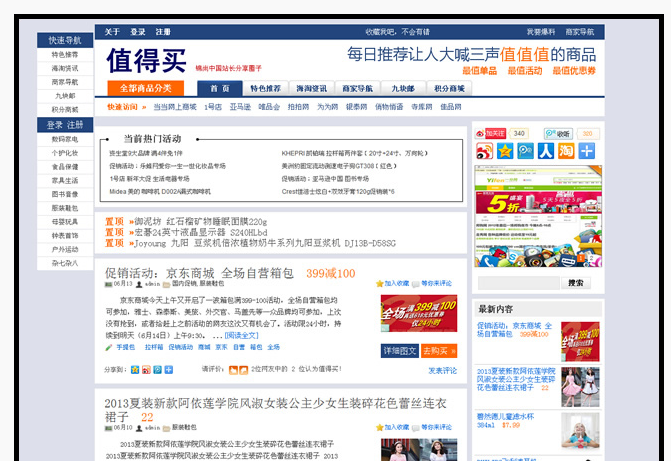Click sidebar 个护化妆 category

(x=65, y=153)
